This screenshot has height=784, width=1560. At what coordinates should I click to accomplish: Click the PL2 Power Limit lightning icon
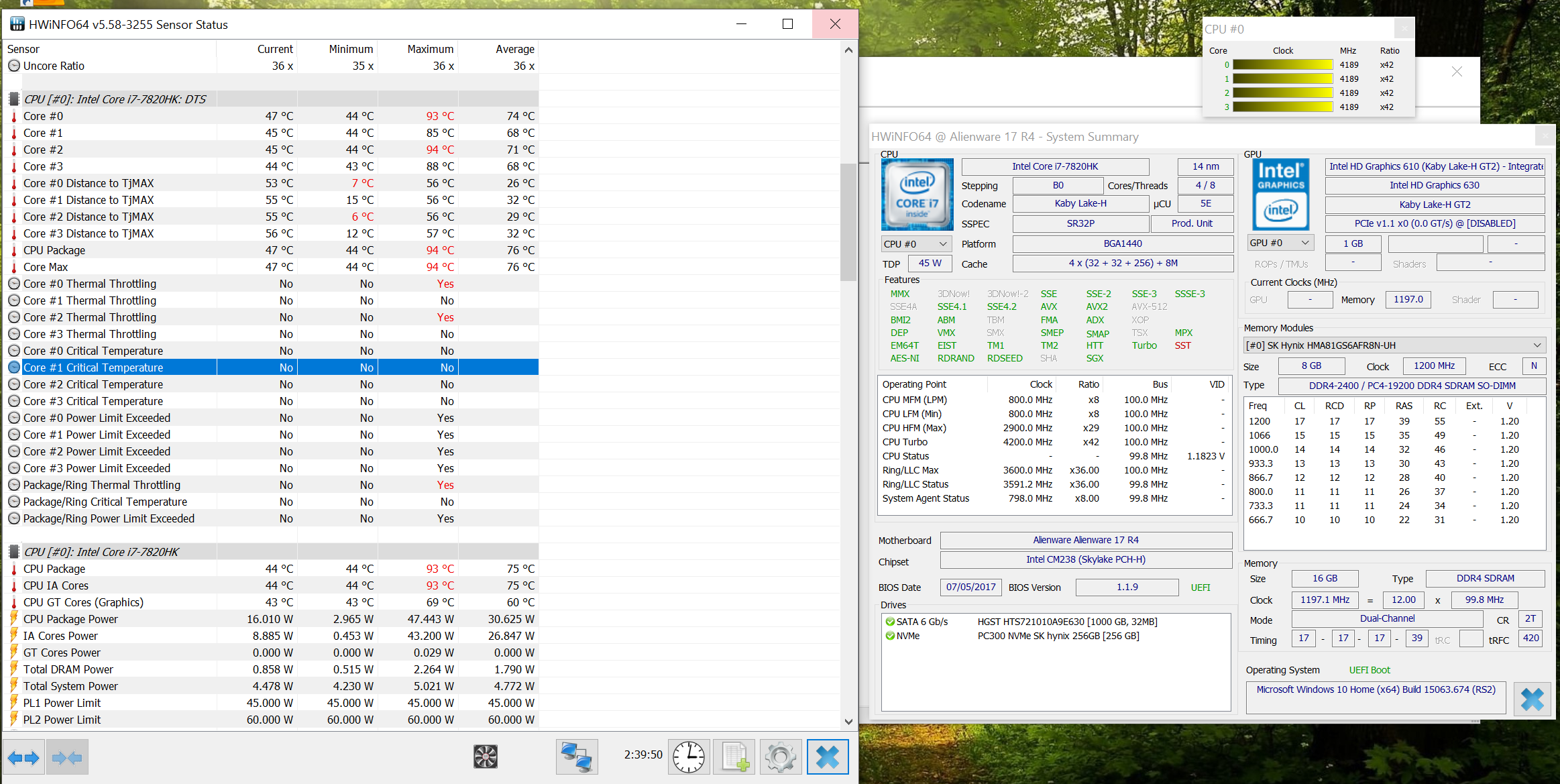point(13,719)
